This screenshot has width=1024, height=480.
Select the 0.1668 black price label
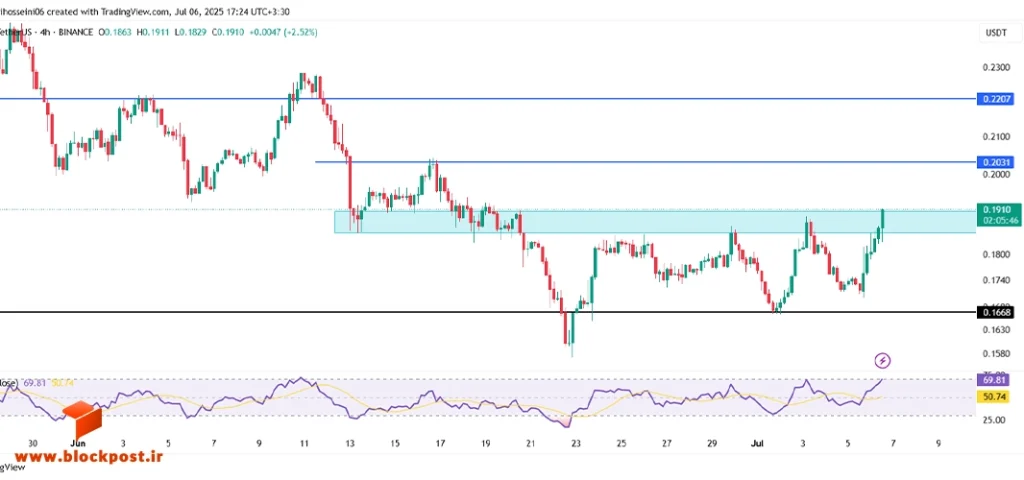coord(995,313)
